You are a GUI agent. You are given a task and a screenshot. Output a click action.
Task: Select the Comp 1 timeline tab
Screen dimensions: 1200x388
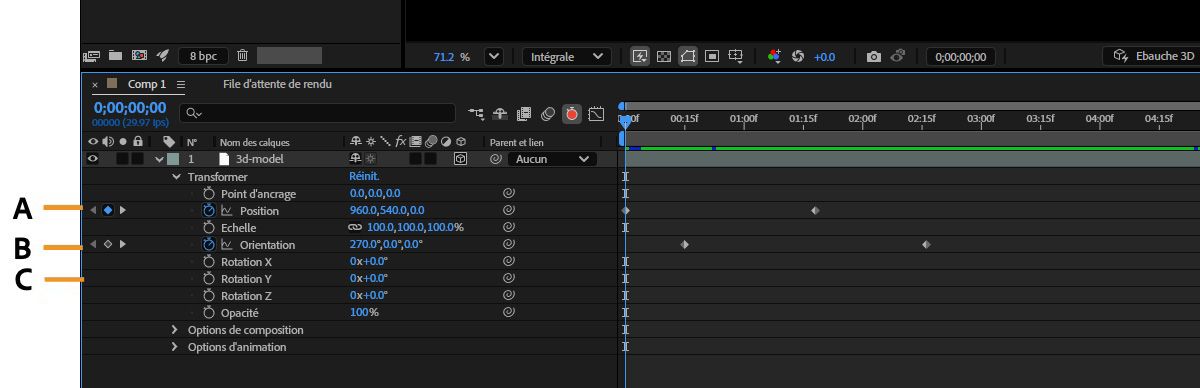coord(146,85)
